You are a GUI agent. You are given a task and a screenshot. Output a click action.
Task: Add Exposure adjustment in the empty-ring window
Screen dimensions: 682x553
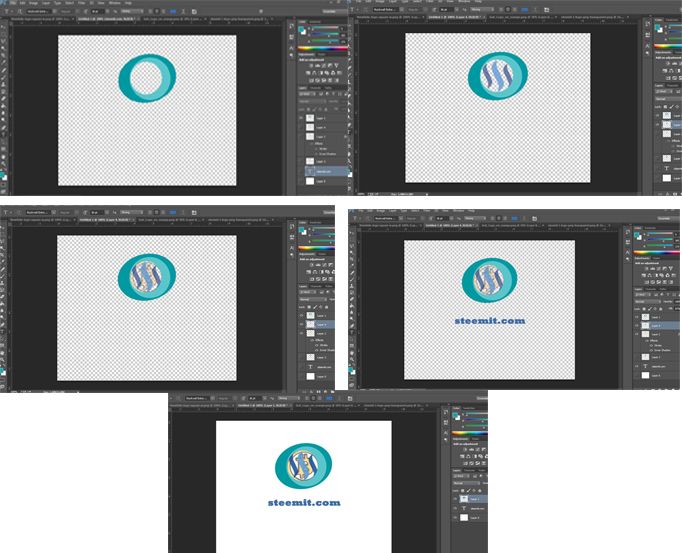pyautogui.click(x=330, y=66)
